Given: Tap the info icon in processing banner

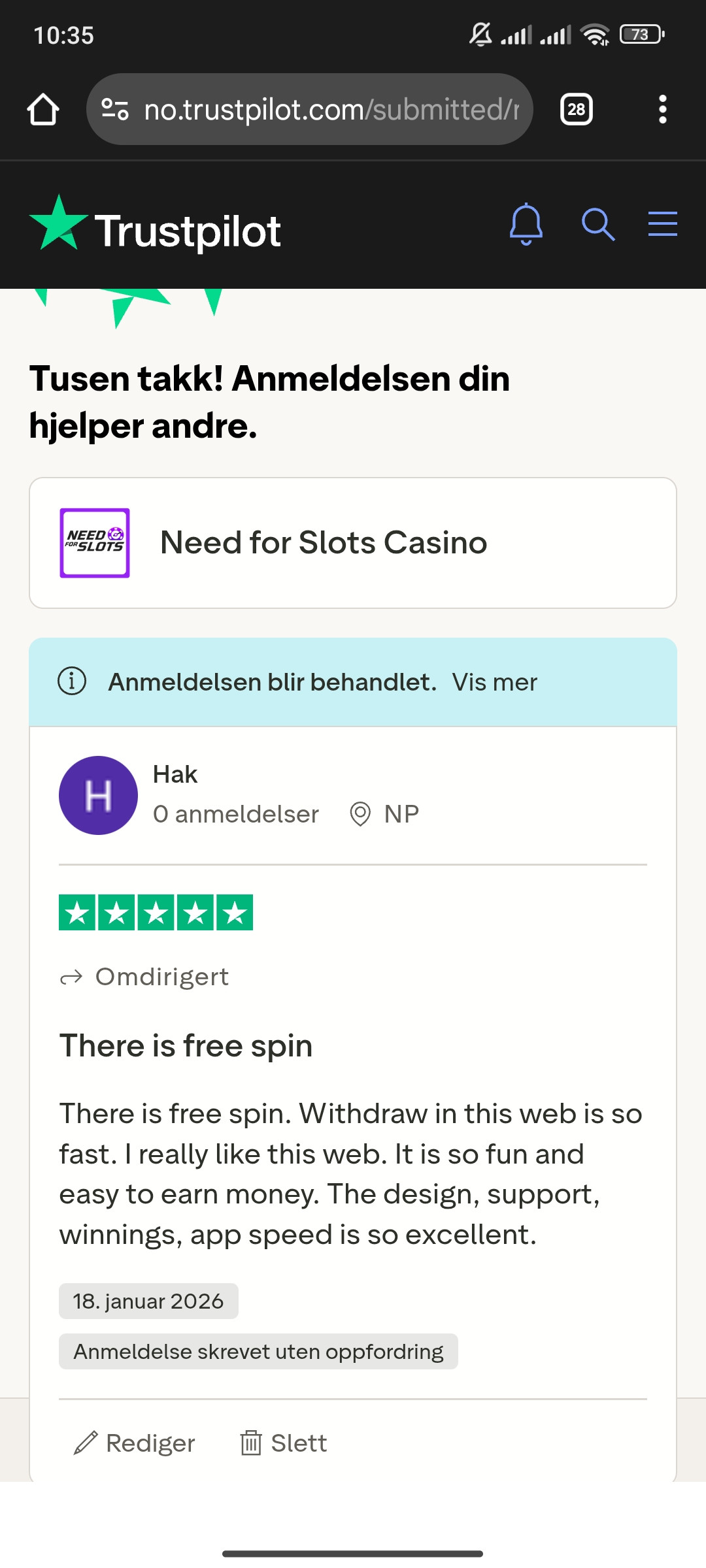Looking at the screenshot, I should tap(72, 681).
